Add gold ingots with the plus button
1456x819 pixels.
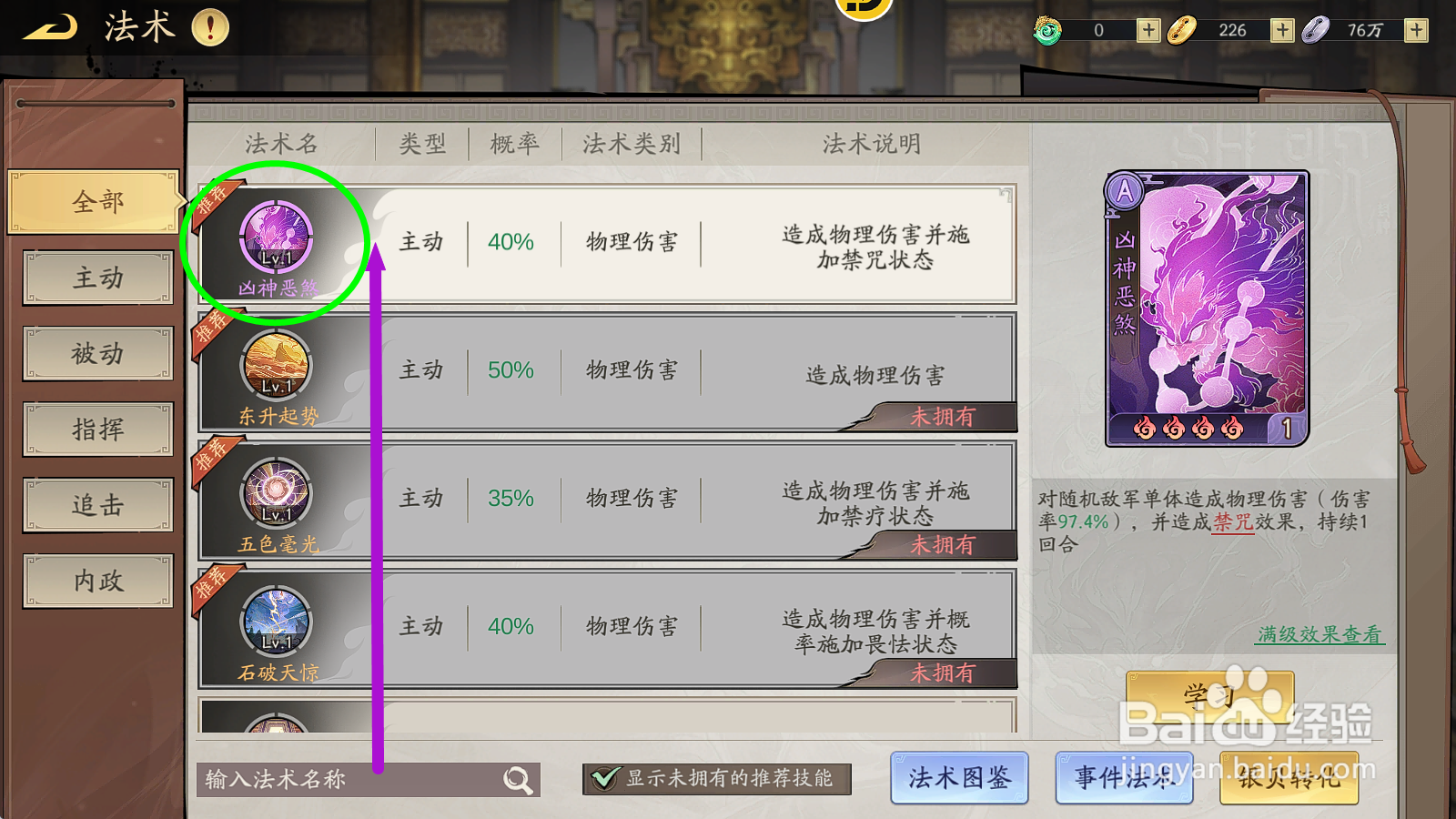coord(1282,31)
